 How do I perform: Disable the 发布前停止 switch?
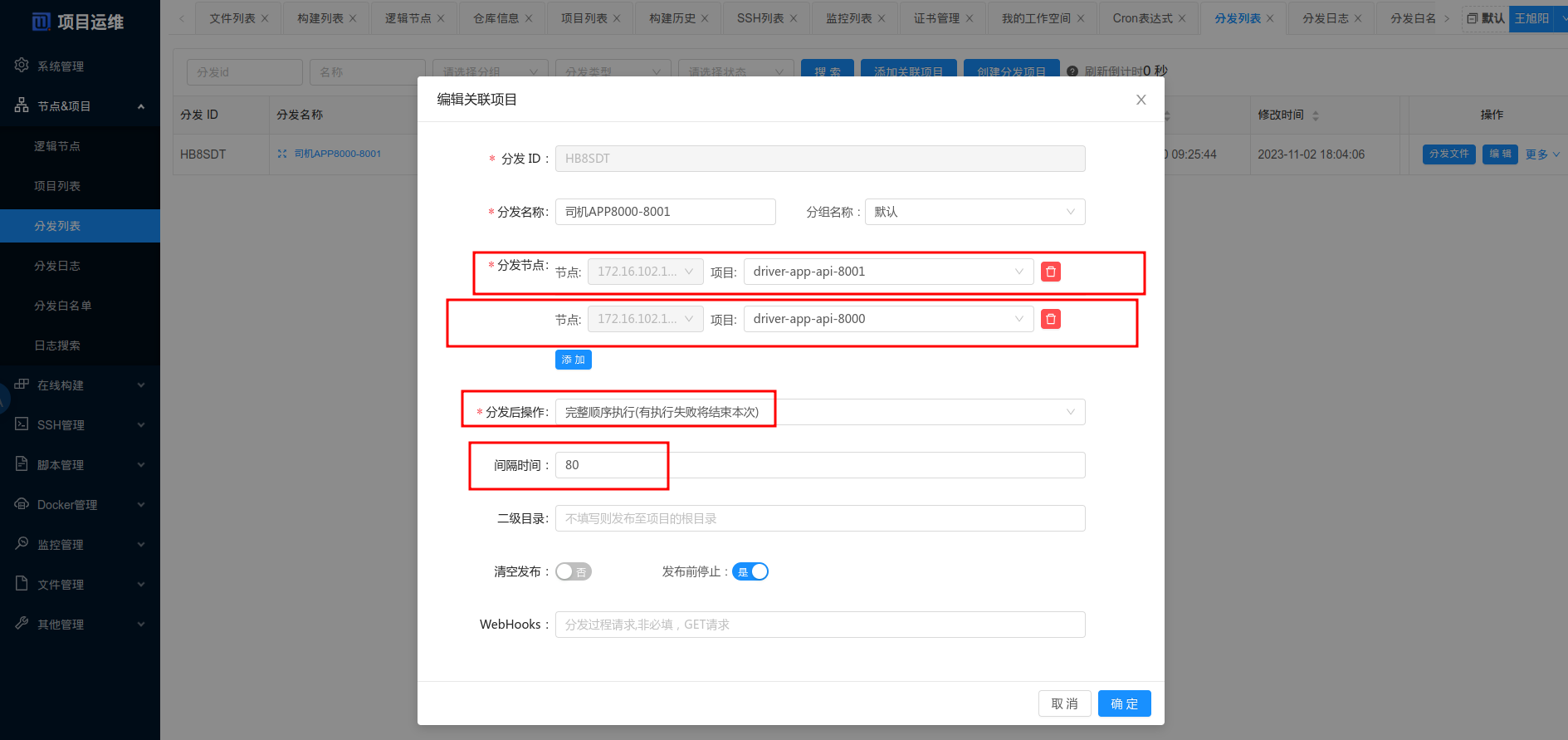coord(750,571)
